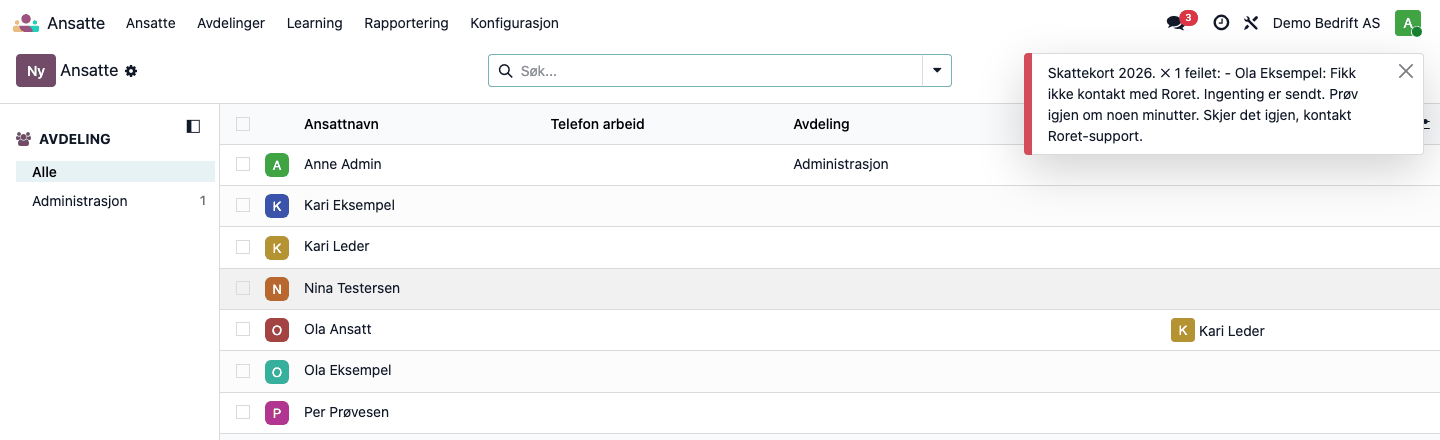Expand the search options dropdown arrow
The image size is (1440, 440).
coord(937,71)
